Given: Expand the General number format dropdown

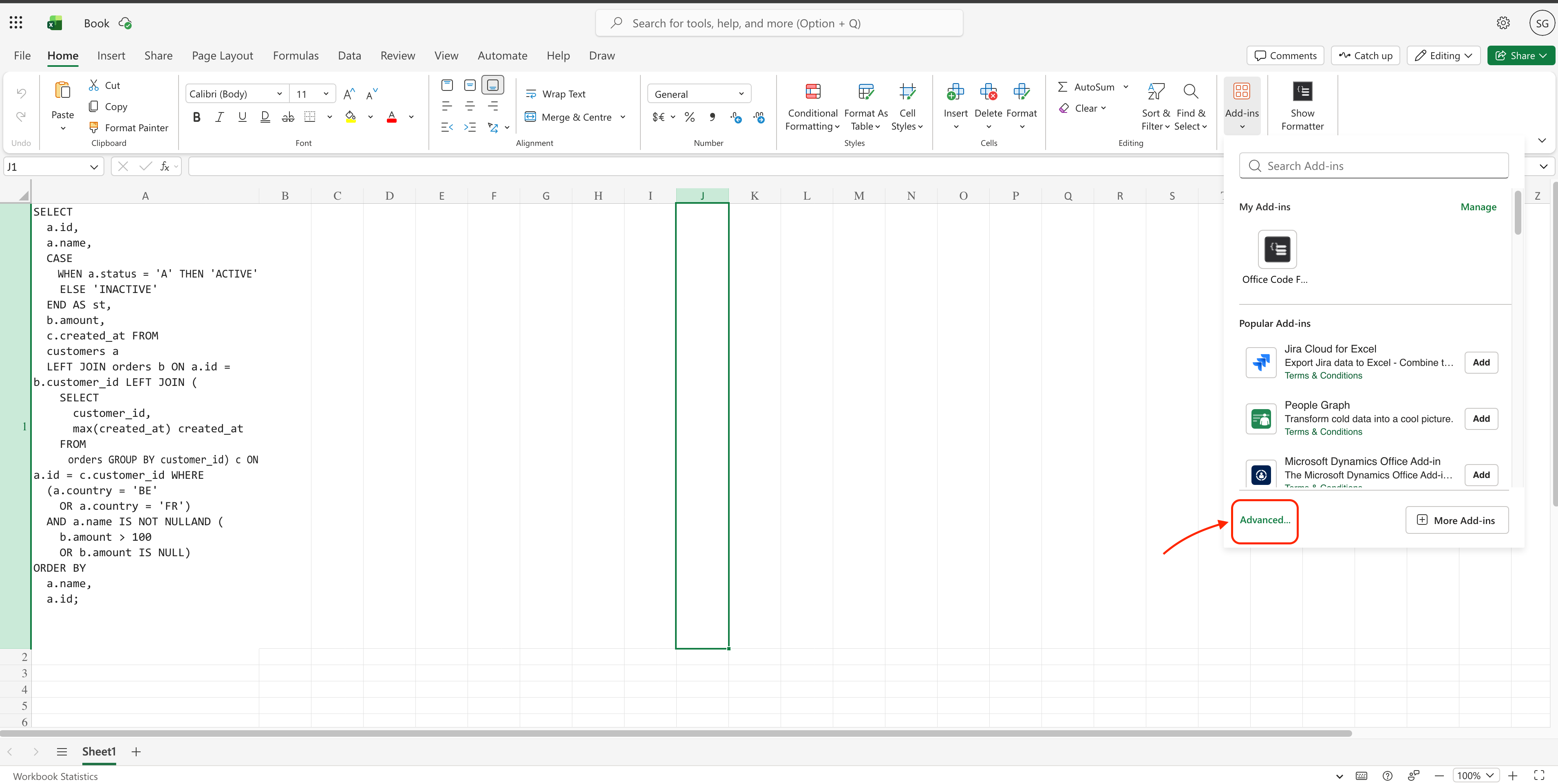Looking at the screenshot, I should [741, 94].
